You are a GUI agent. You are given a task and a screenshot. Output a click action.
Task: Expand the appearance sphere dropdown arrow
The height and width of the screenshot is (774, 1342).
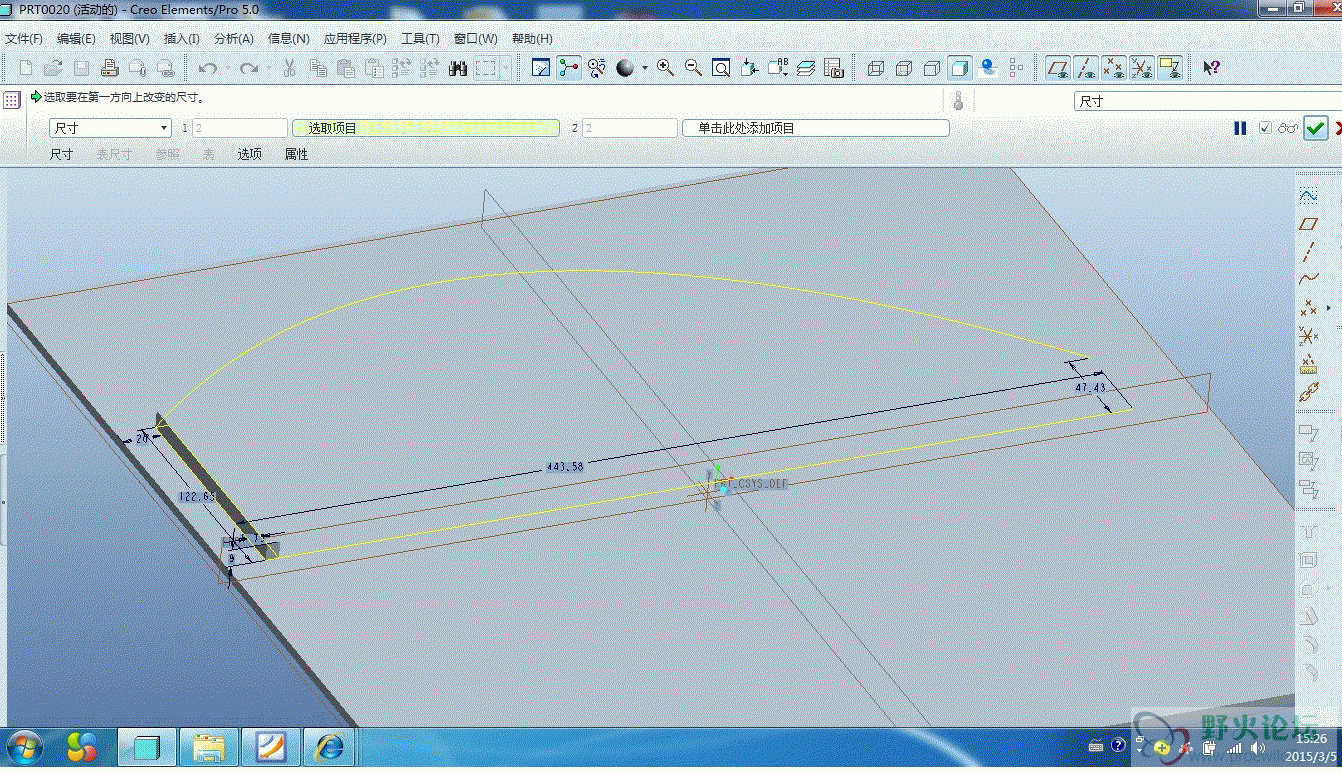click(x=645, y=68)
